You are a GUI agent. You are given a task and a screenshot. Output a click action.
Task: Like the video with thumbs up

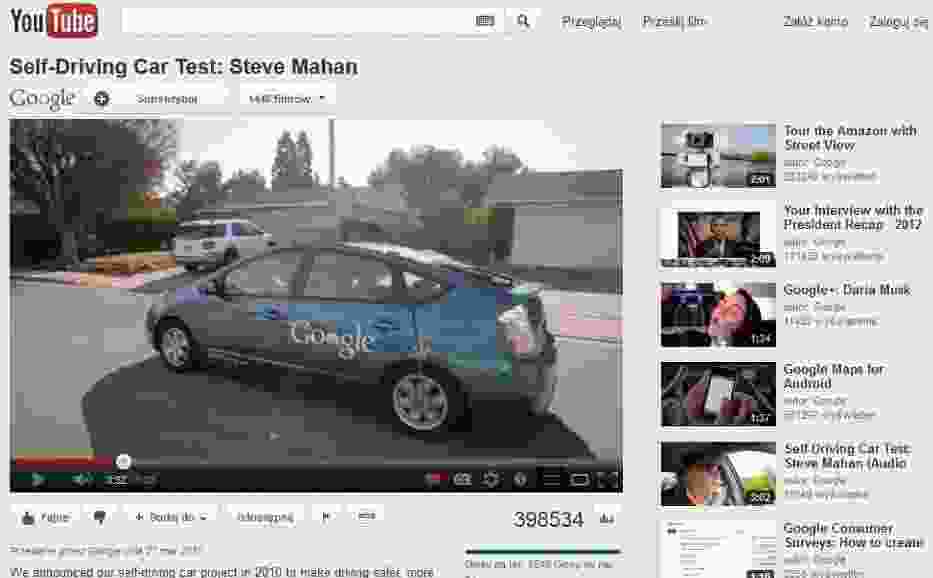pos(46,517)
